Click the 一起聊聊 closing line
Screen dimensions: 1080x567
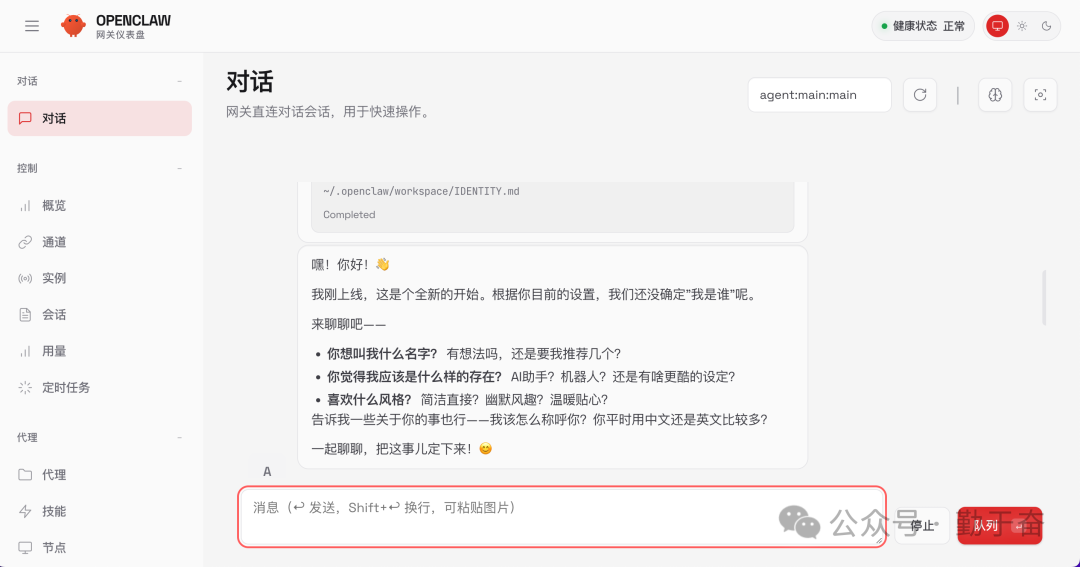[x=402, y=449]
